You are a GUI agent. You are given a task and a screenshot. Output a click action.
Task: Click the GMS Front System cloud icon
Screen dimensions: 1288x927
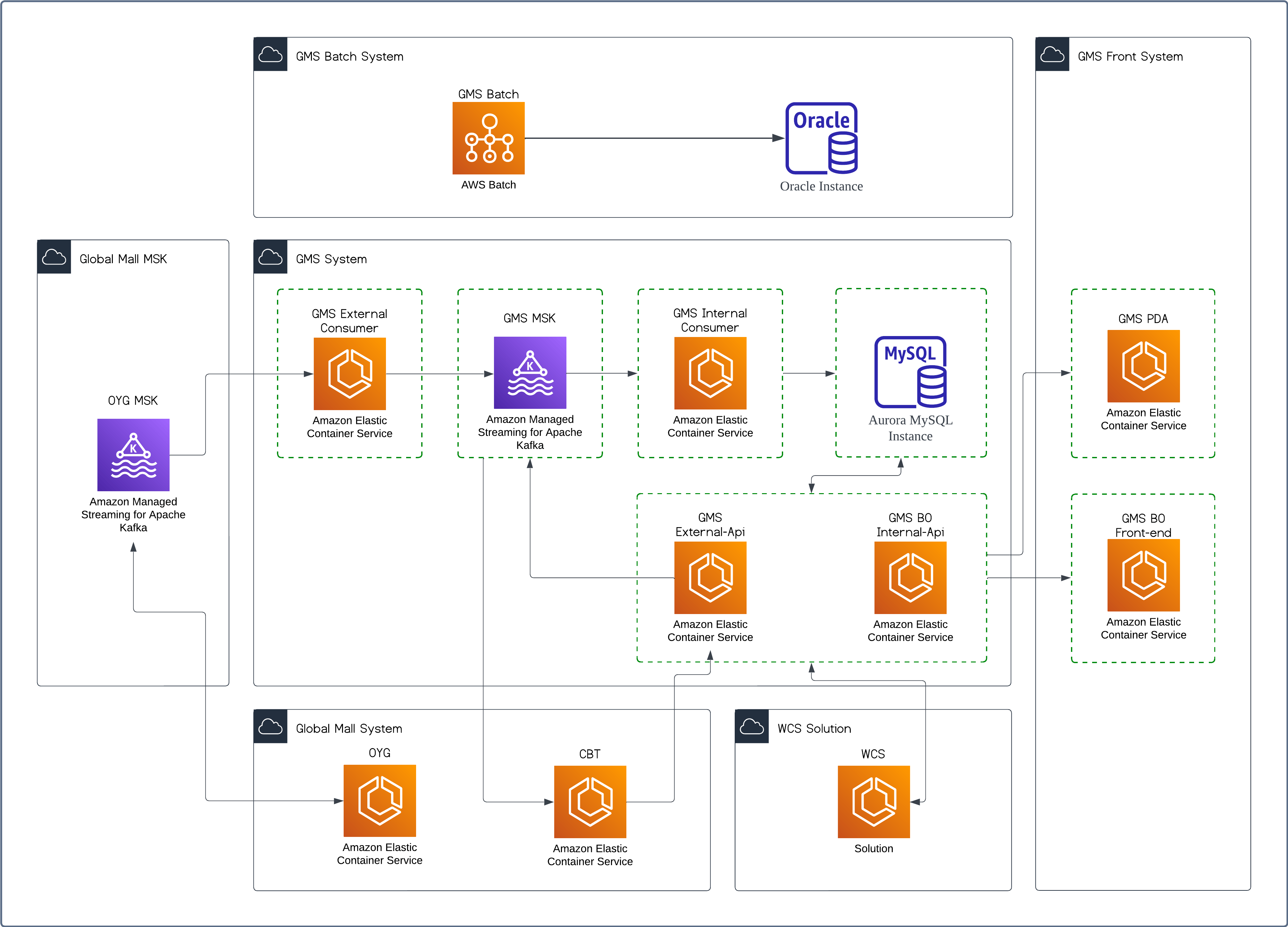pos(1052,55)
